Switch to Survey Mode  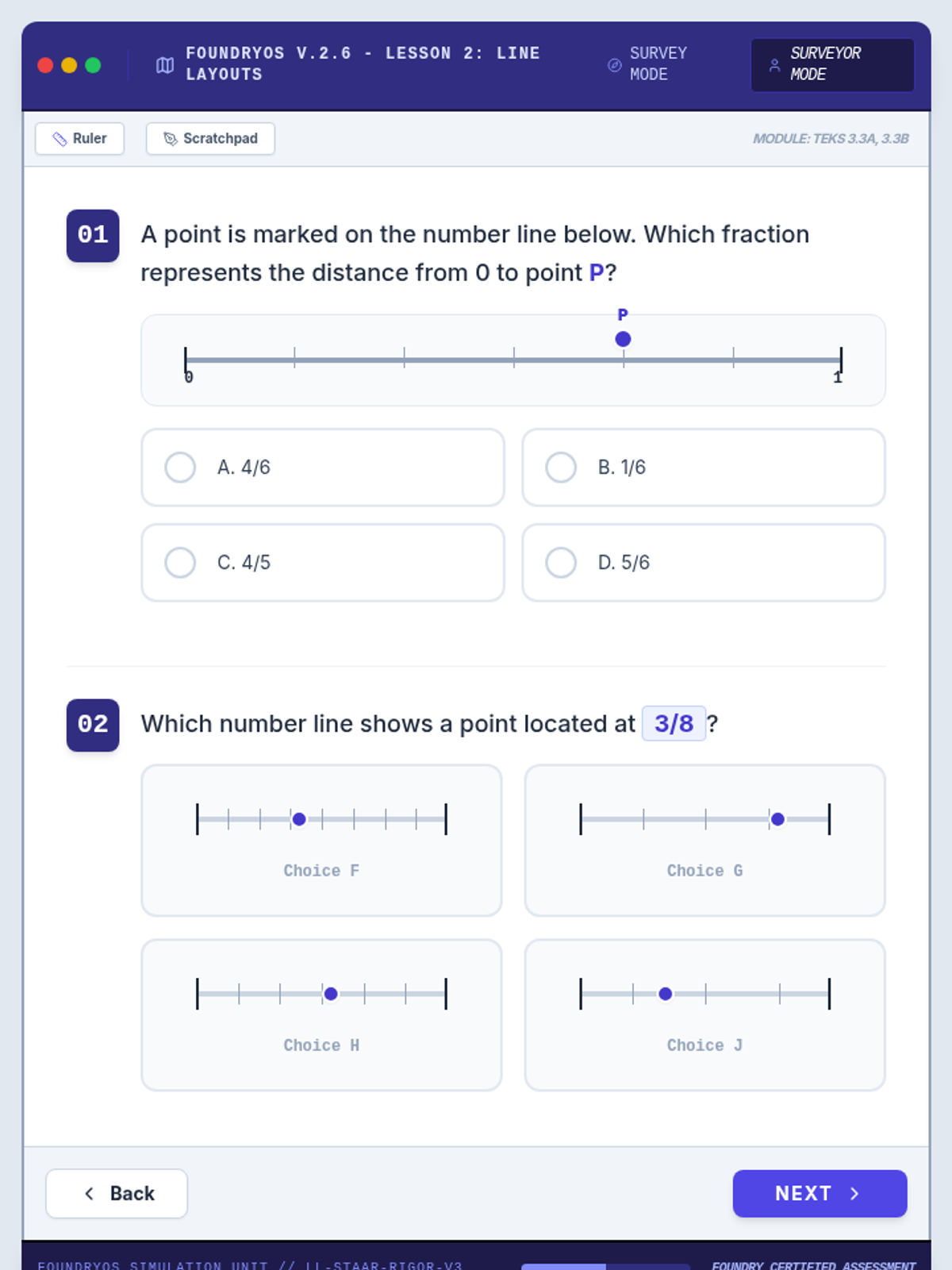pos(648,64)
